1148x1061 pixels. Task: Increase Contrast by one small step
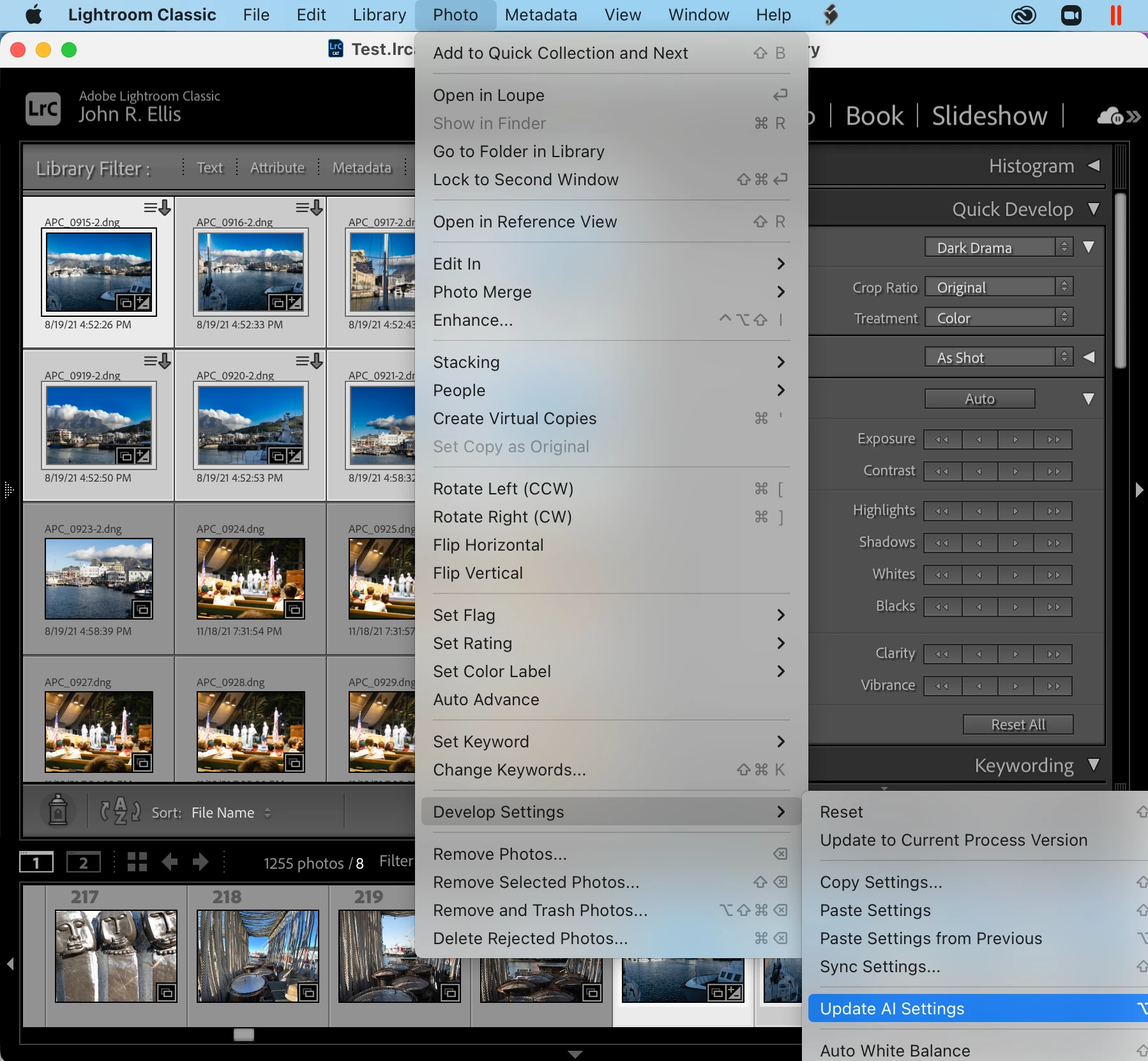coord(1016,471)
